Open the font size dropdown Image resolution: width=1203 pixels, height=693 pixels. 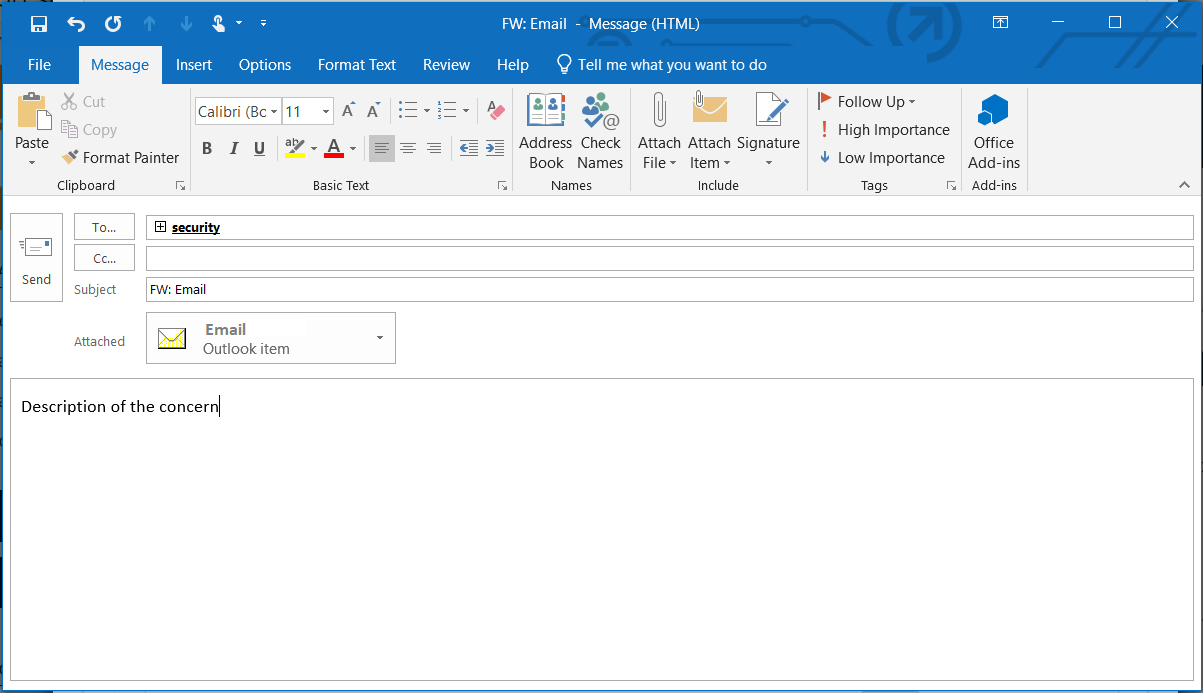point(326,112)
